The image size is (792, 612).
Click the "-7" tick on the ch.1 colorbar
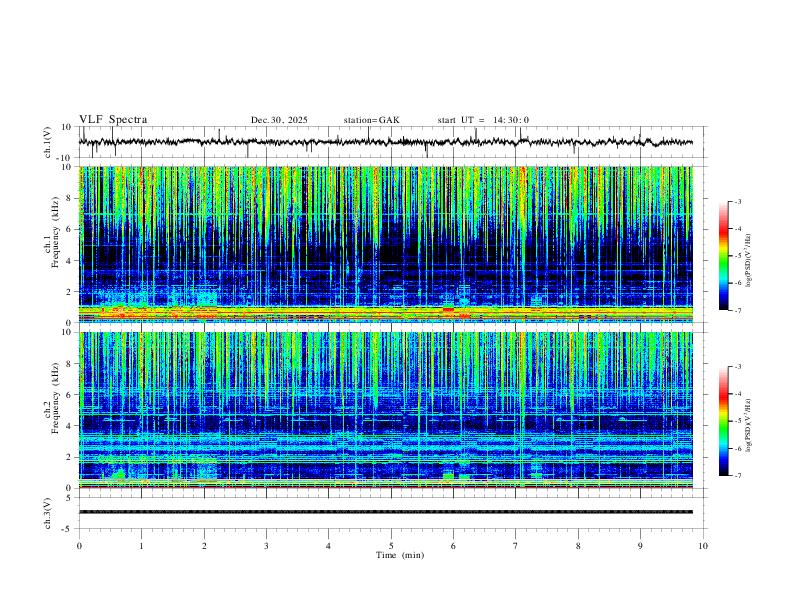tap(737, 310)
